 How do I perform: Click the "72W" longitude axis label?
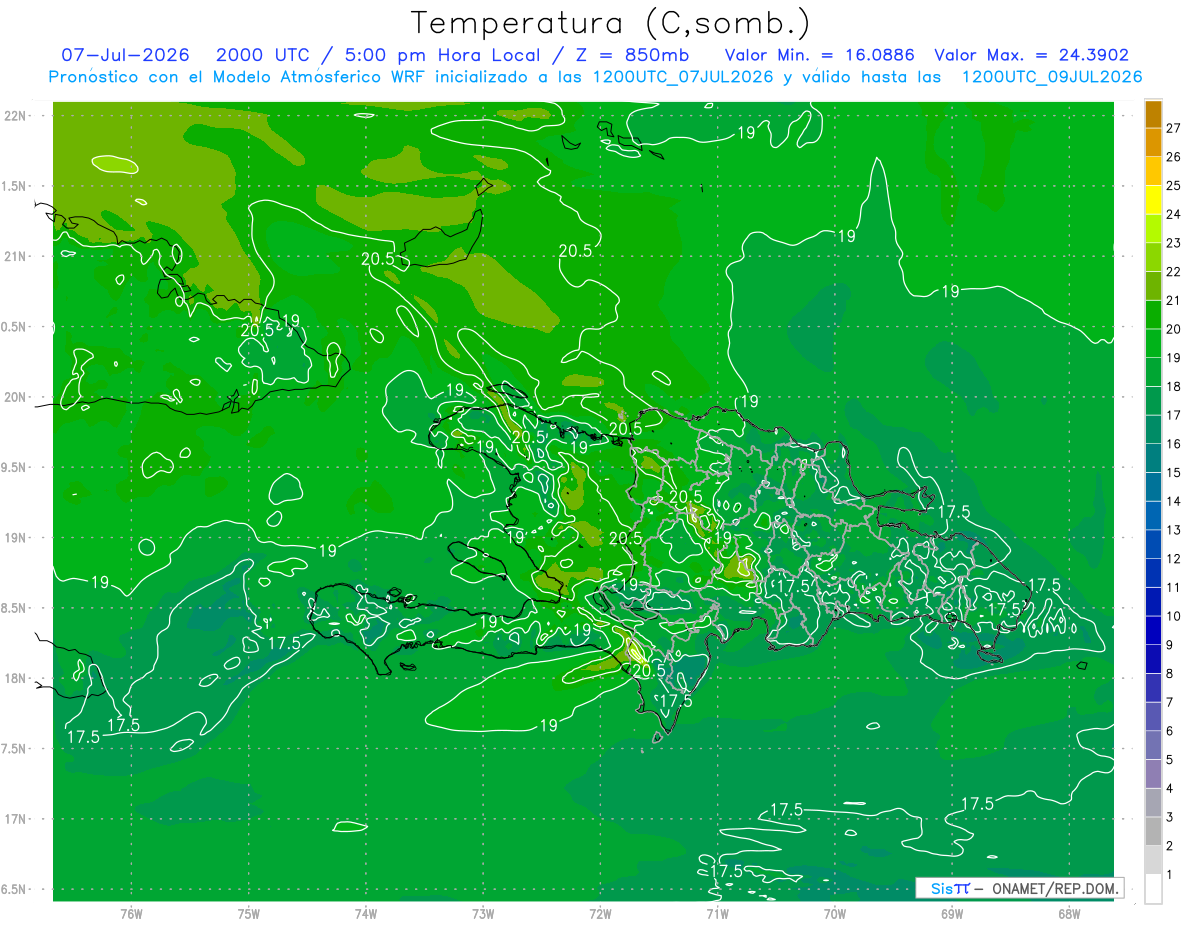click(600, 915)
